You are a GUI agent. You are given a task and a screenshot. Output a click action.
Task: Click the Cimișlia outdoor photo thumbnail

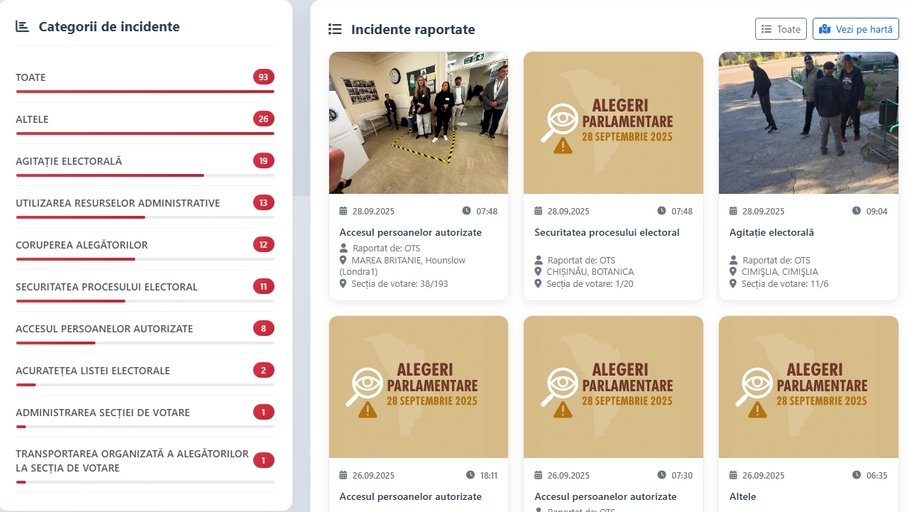point(808,122)
